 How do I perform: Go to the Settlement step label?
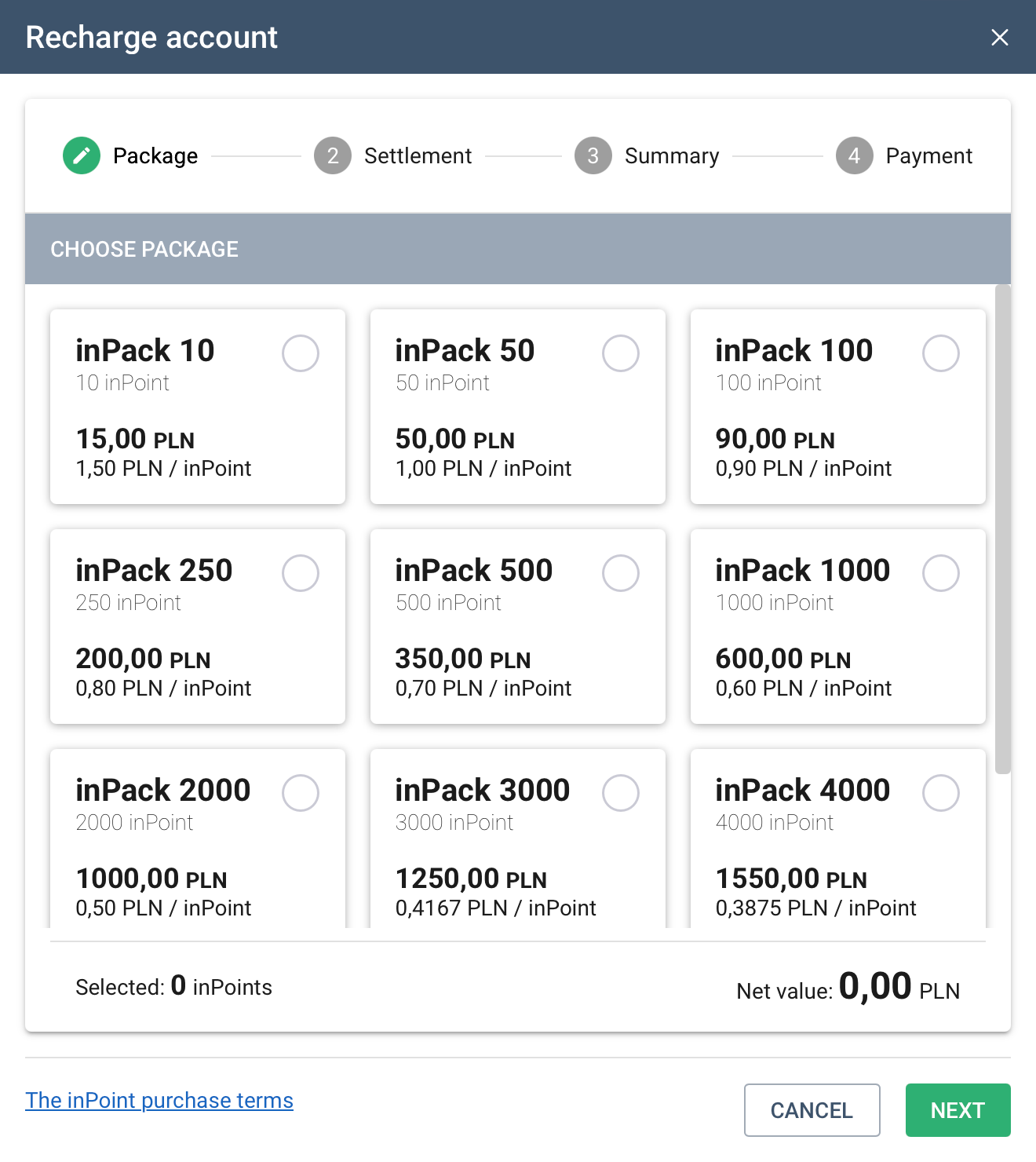418,155
